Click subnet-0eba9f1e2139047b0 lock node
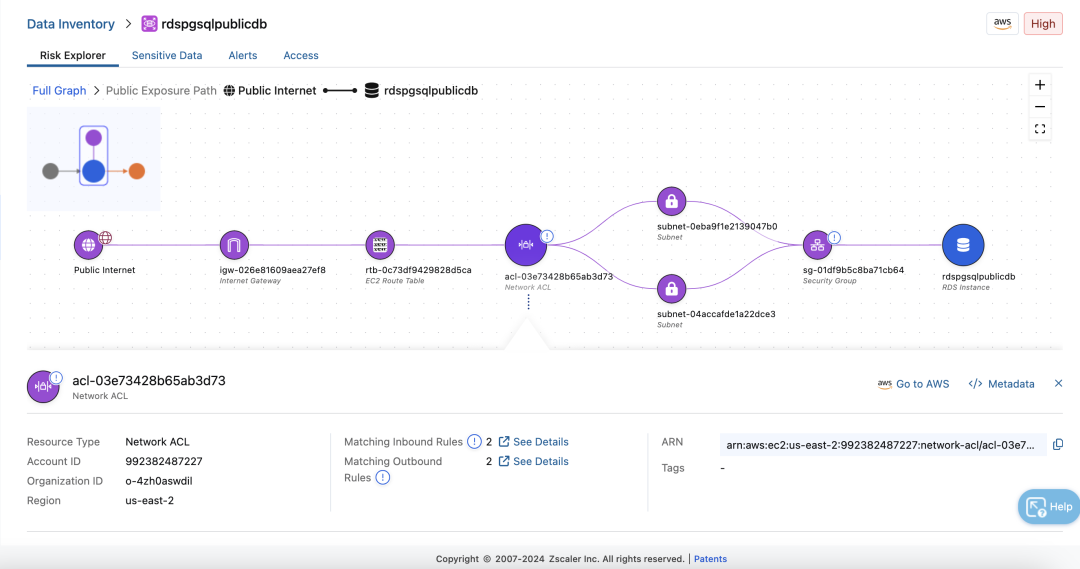Screen dimensions: 1080x569 pyautogui.click(x=671, y=200)
